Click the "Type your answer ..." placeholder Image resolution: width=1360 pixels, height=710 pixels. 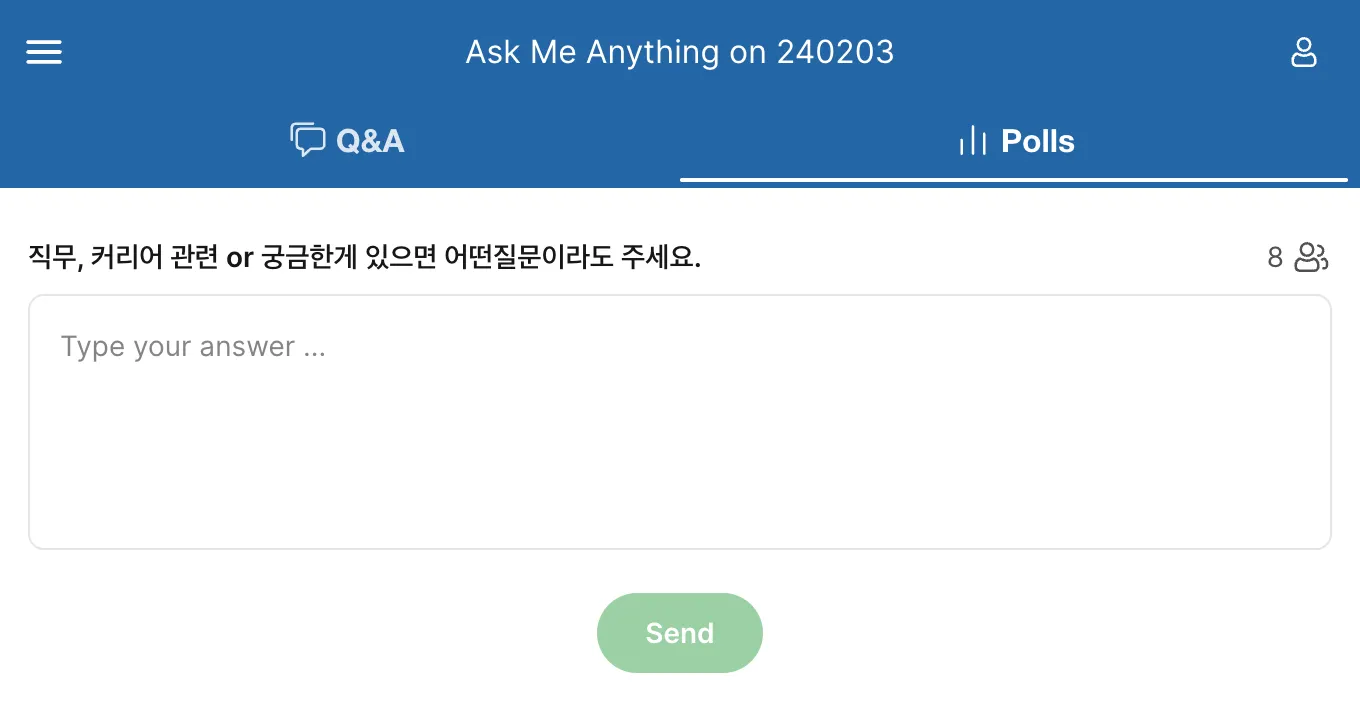coord(193,347)
